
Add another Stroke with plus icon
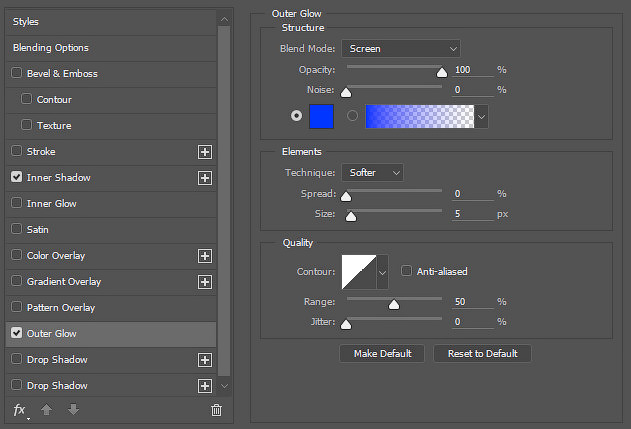coord(205,152)
